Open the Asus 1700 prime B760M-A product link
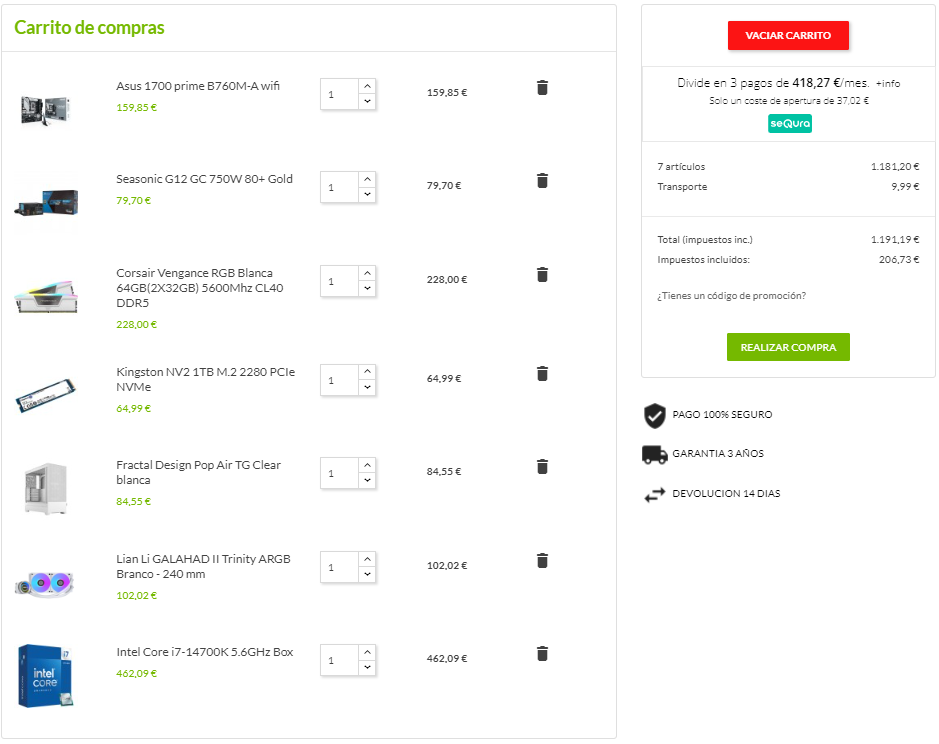Viewport: 939px width, 744px height. [198, 86]
